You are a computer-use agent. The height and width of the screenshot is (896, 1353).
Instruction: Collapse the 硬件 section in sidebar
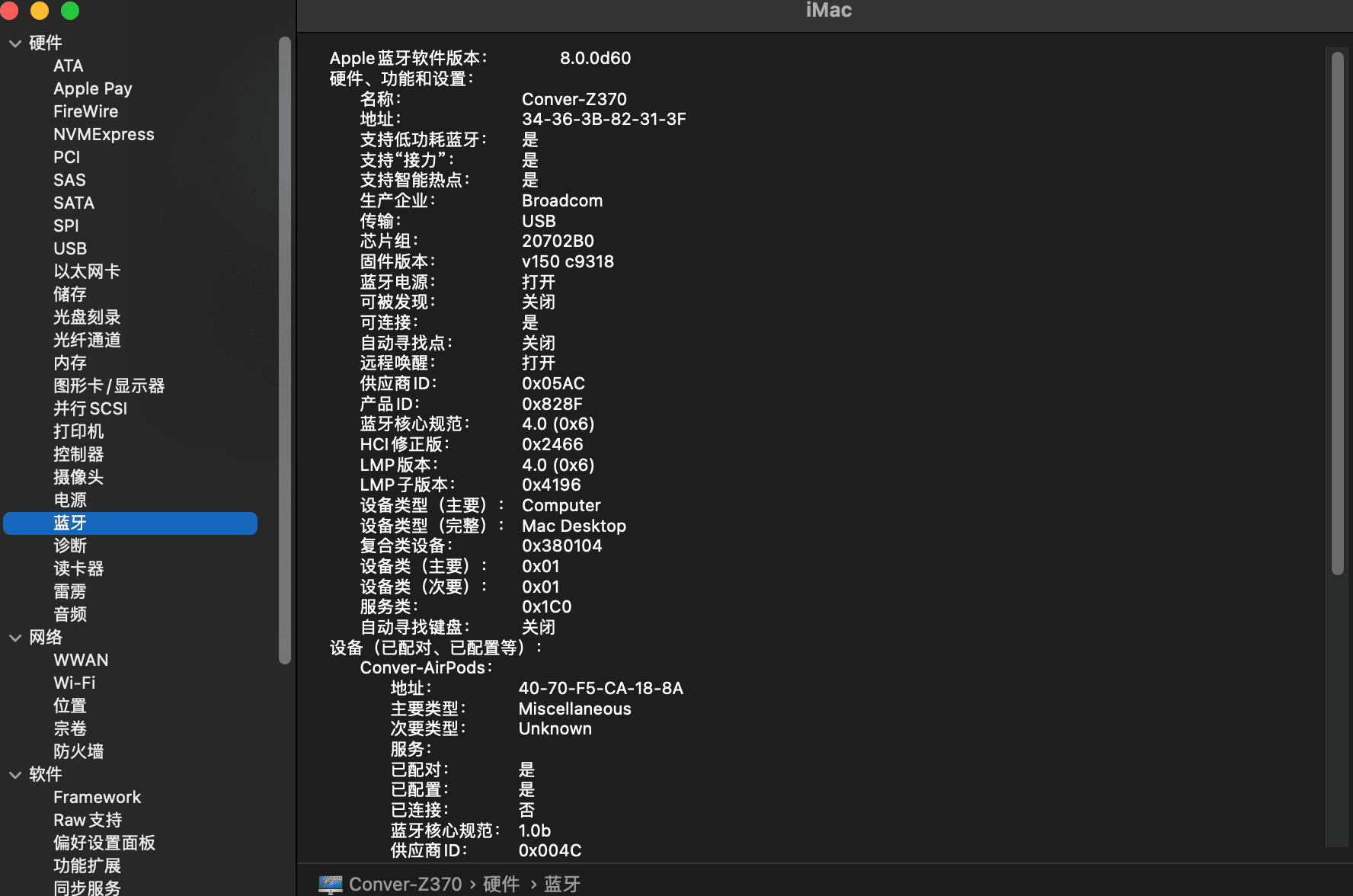pyautogui.click(x=15, y=43)
